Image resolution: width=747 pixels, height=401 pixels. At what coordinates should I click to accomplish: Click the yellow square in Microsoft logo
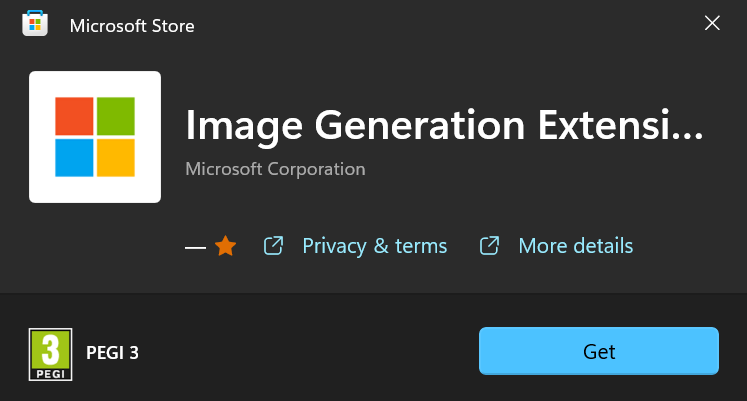pos(116,158)
